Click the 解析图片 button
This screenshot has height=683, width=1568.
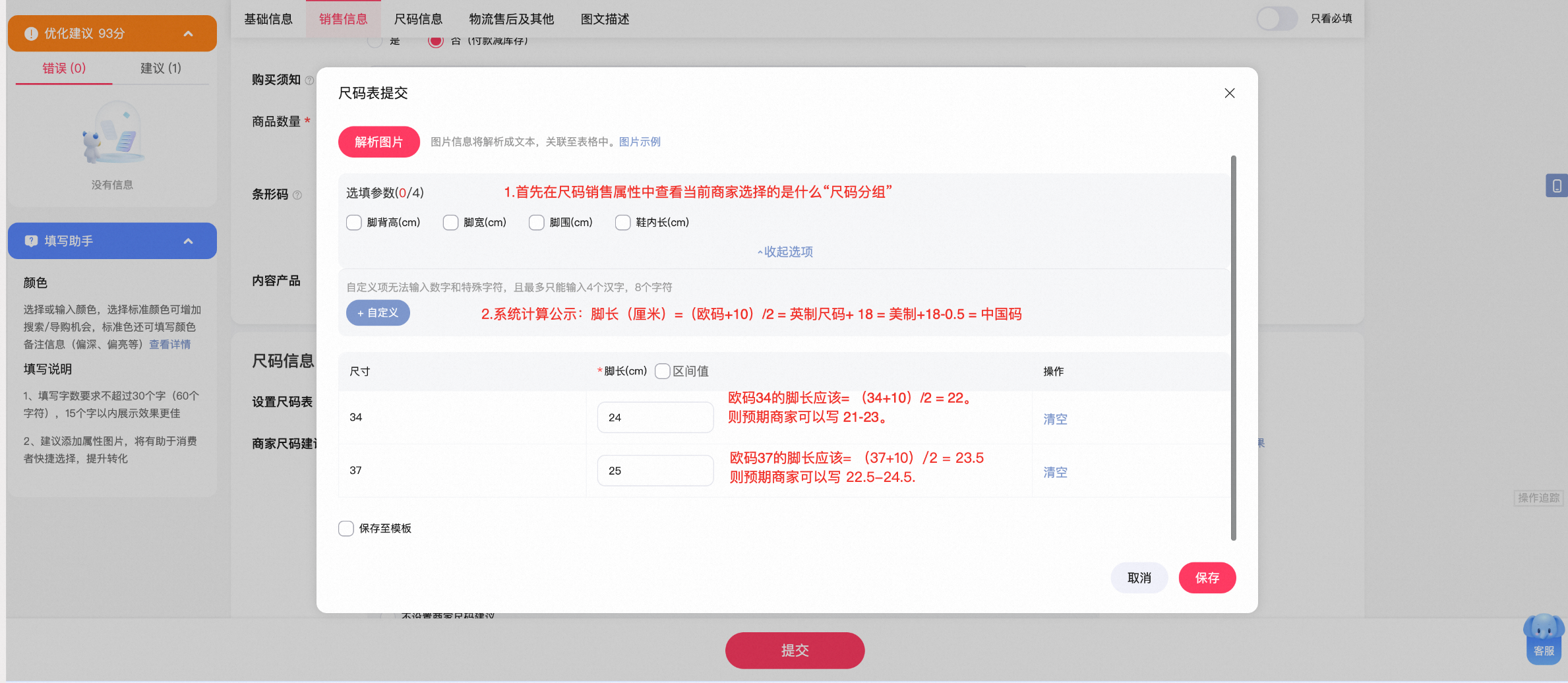379,142
